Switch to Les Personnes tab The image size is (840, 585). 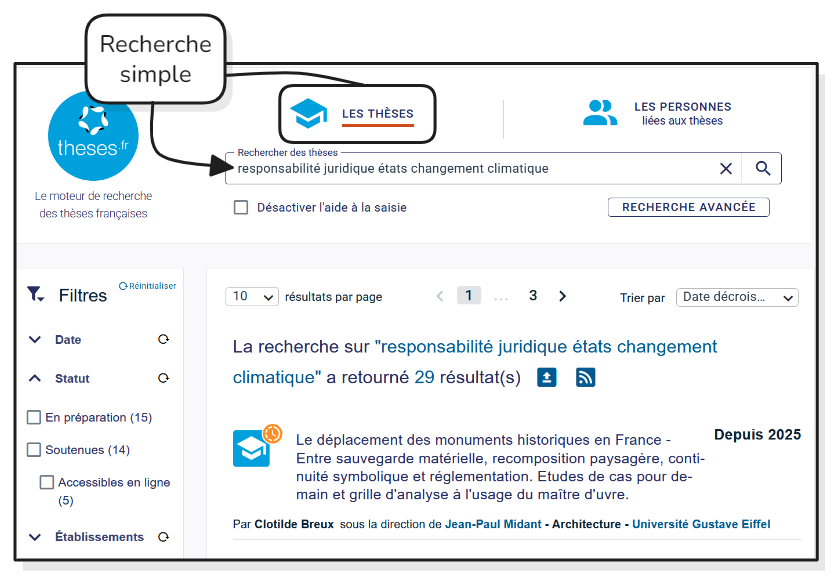pyautogui.click(x=658, y=113)
